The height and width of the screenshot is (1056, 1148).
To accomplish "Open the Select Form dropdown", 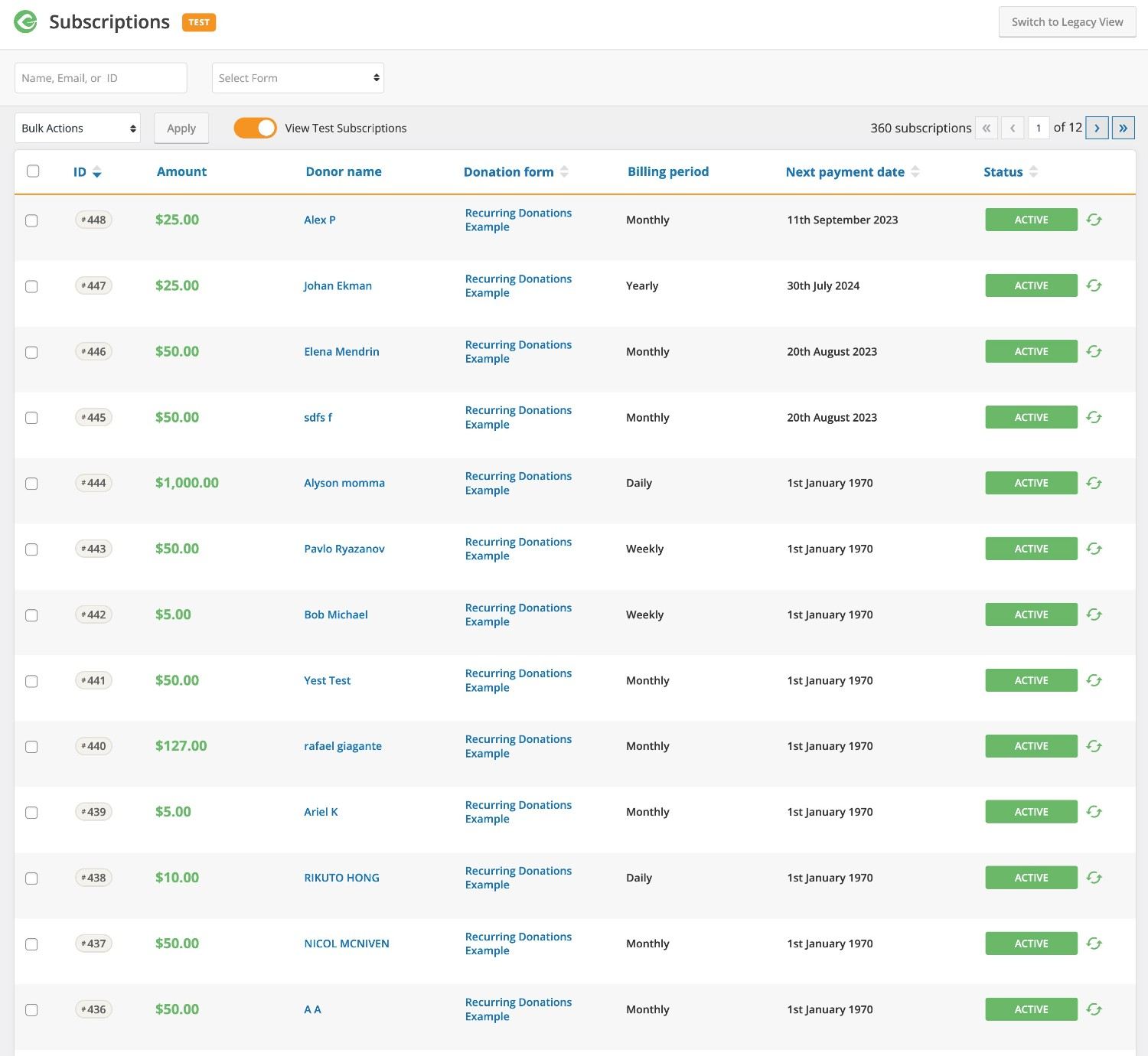I will (x=298, y=78).
